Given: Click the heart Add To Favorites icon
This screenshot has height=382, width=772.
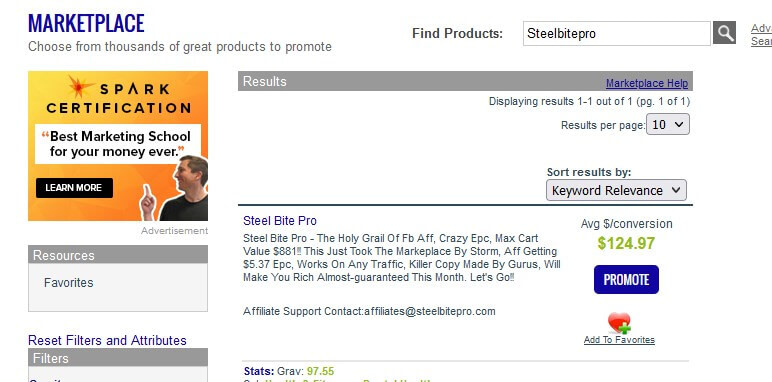Looking at the screenshot, I should (619, 323).
